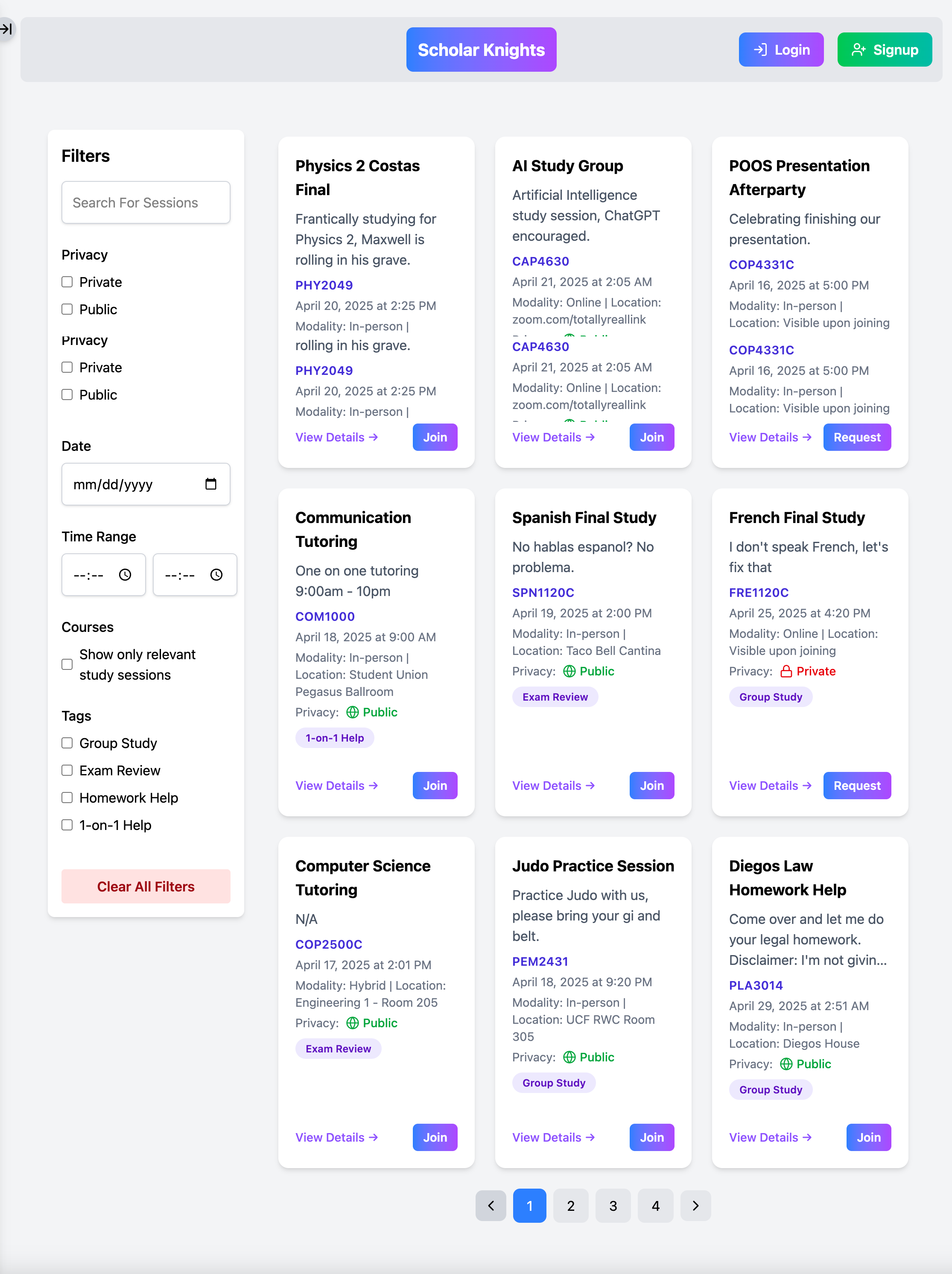
Task: Toggle the second Public privacy checkbox
Action: click(x=67, y=394)
